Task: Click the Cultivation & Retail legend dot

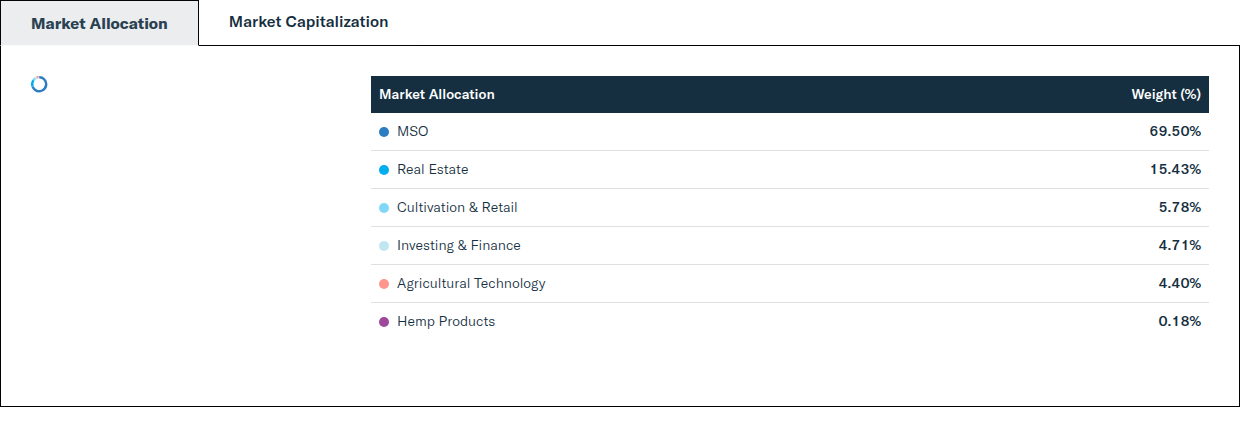Action: 384,208
